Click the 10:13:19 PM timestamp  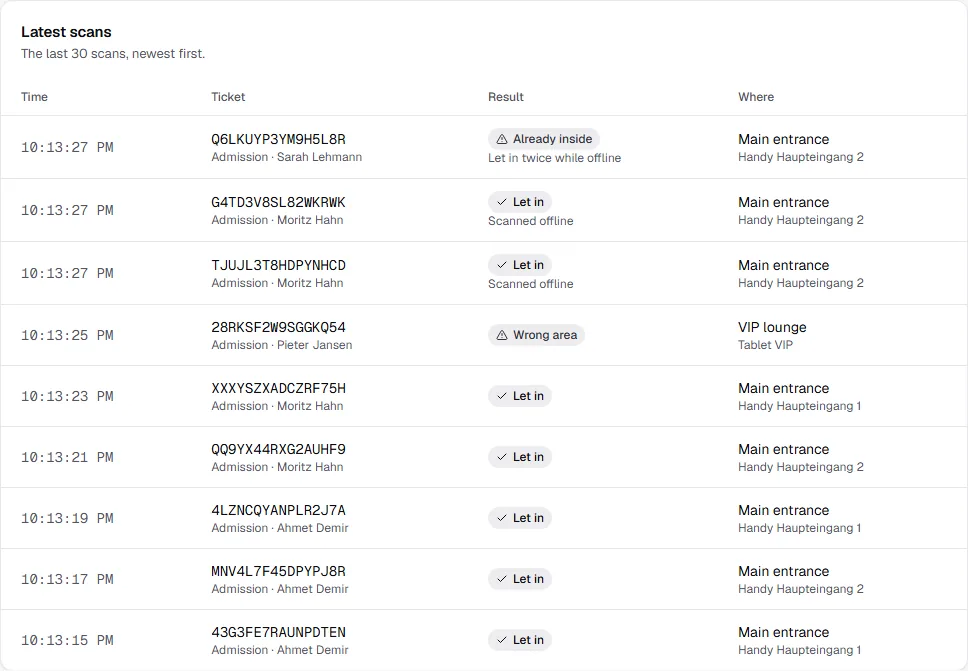67,519
